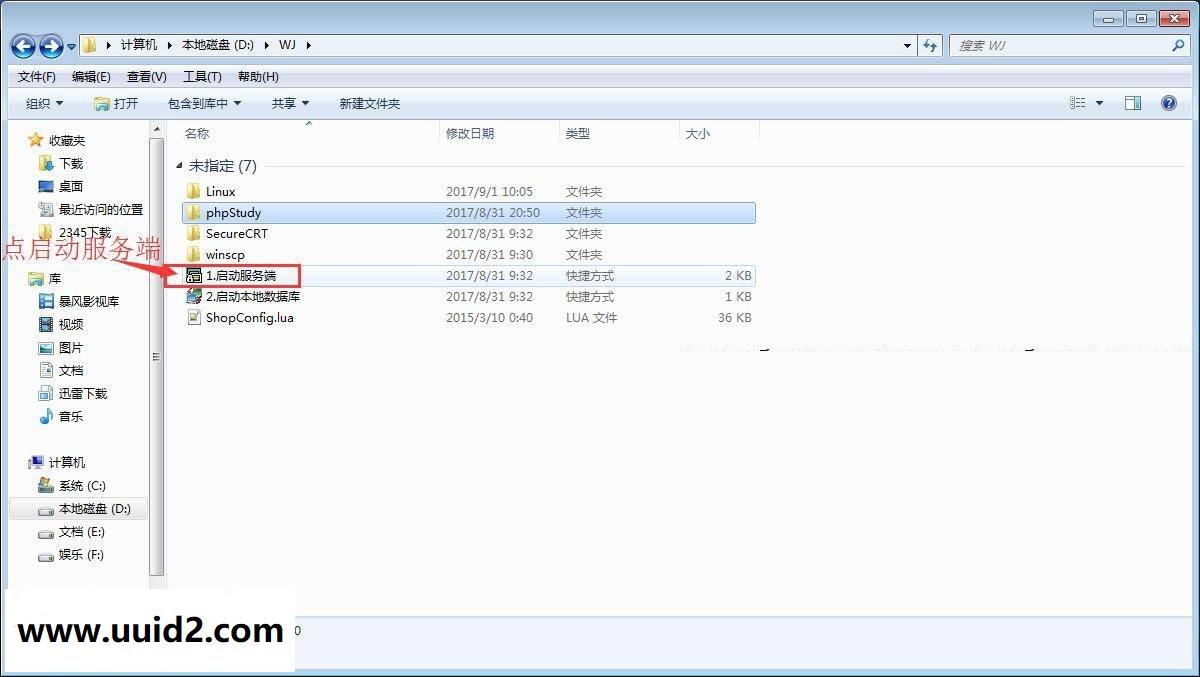Click the refresh icon next to address bar
Screen dimensions: 1200x677
pos(932,45)
